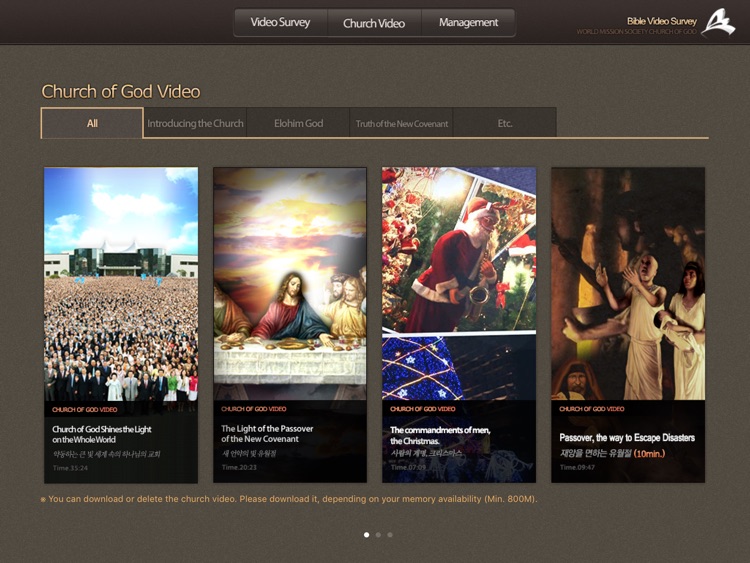
Task: Click the 'Time.09:47' duration label
Action: 577,467
